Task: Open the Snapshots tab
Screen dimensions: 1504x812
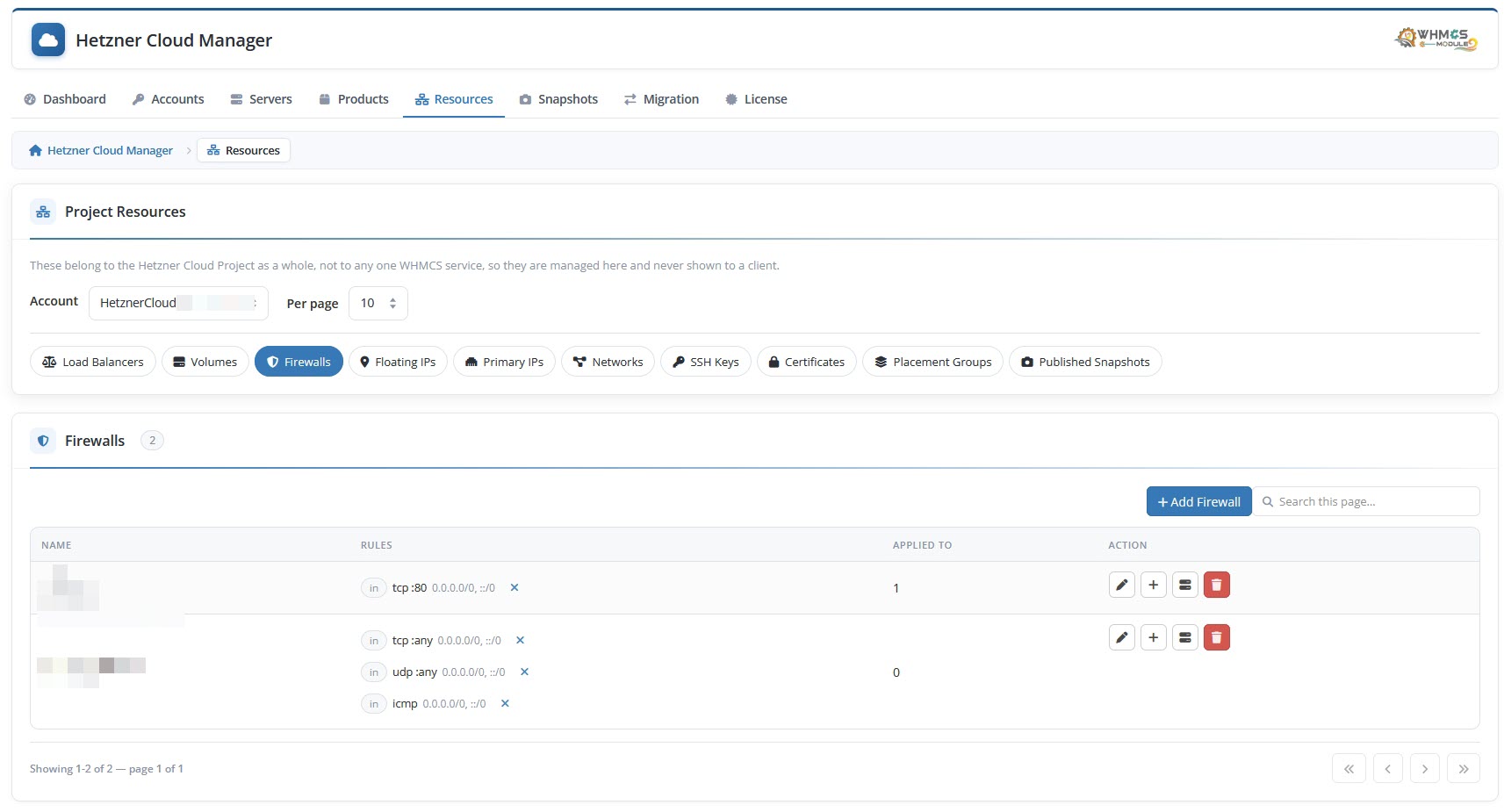Action: [558, 99]
